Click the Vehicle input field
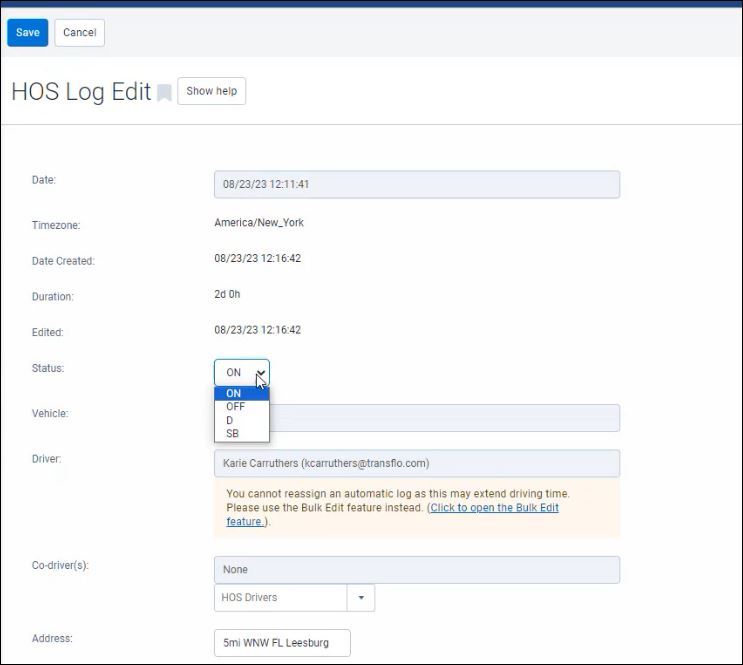This screenshot has width=743, height=665. click(444, 418)
